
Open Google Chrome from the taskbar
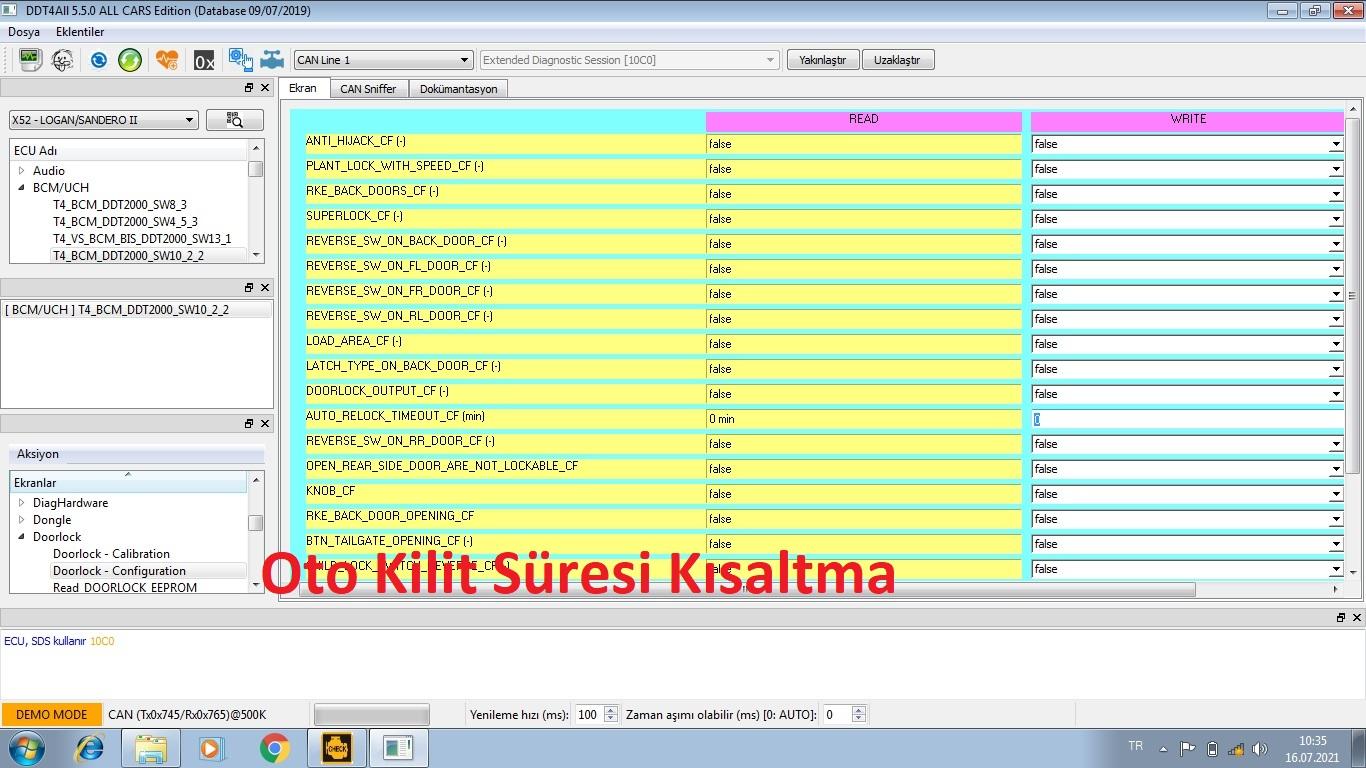click(274, 748)
